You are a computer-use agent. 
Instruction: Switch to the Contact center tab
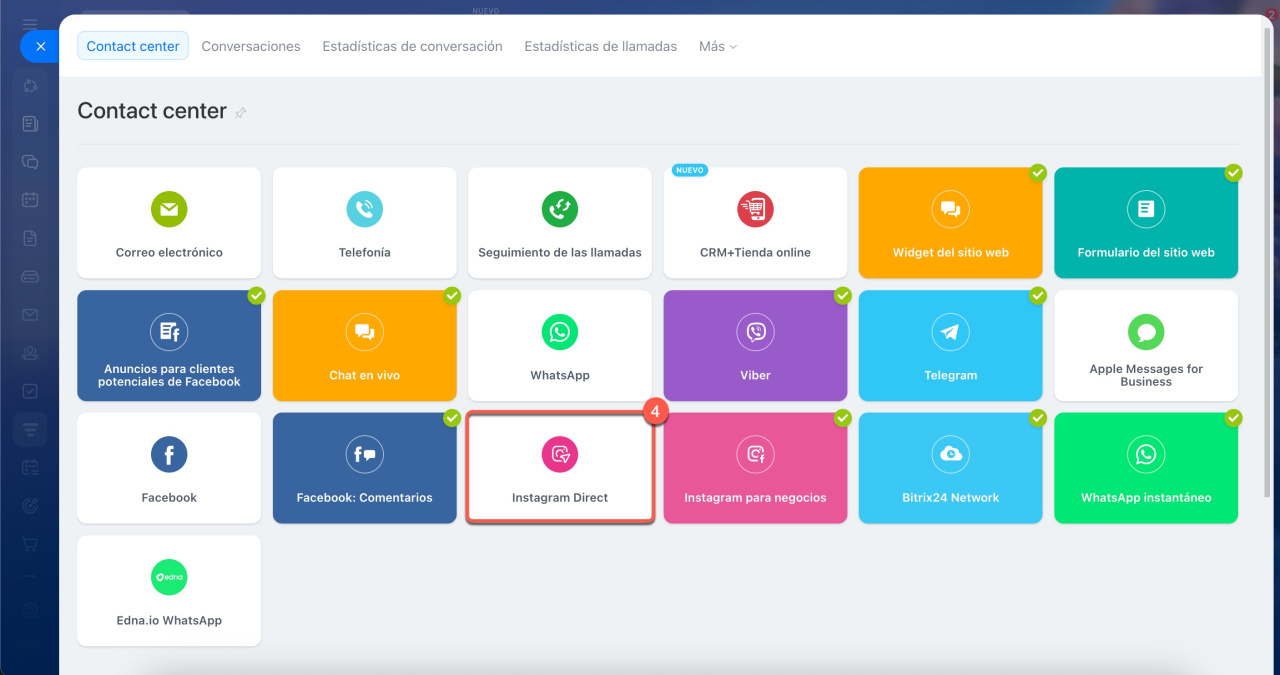pyautogui.click(x=133, y=46)
